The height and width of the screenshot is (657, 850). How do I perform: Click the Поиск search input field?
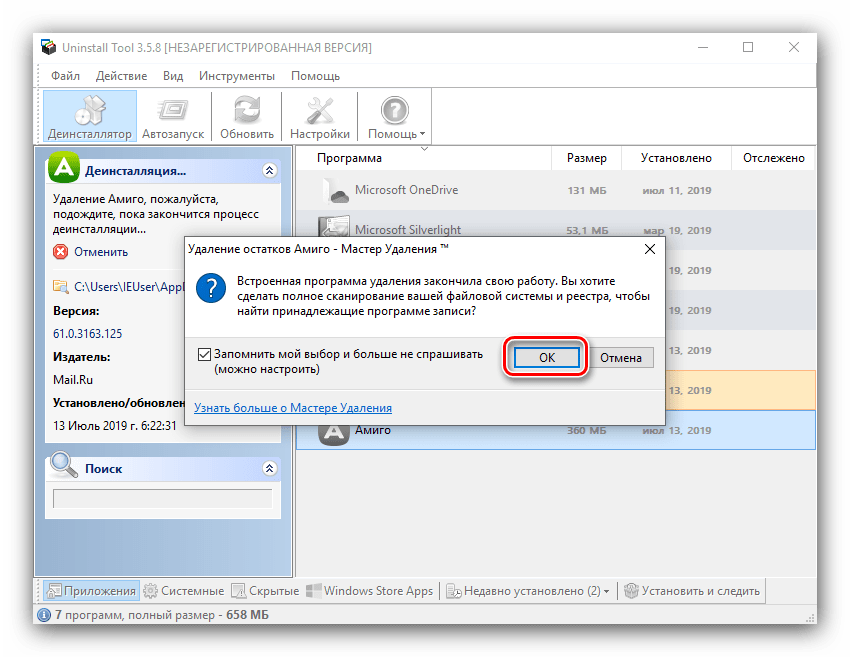pyautogui.click(x=162, y=499)
